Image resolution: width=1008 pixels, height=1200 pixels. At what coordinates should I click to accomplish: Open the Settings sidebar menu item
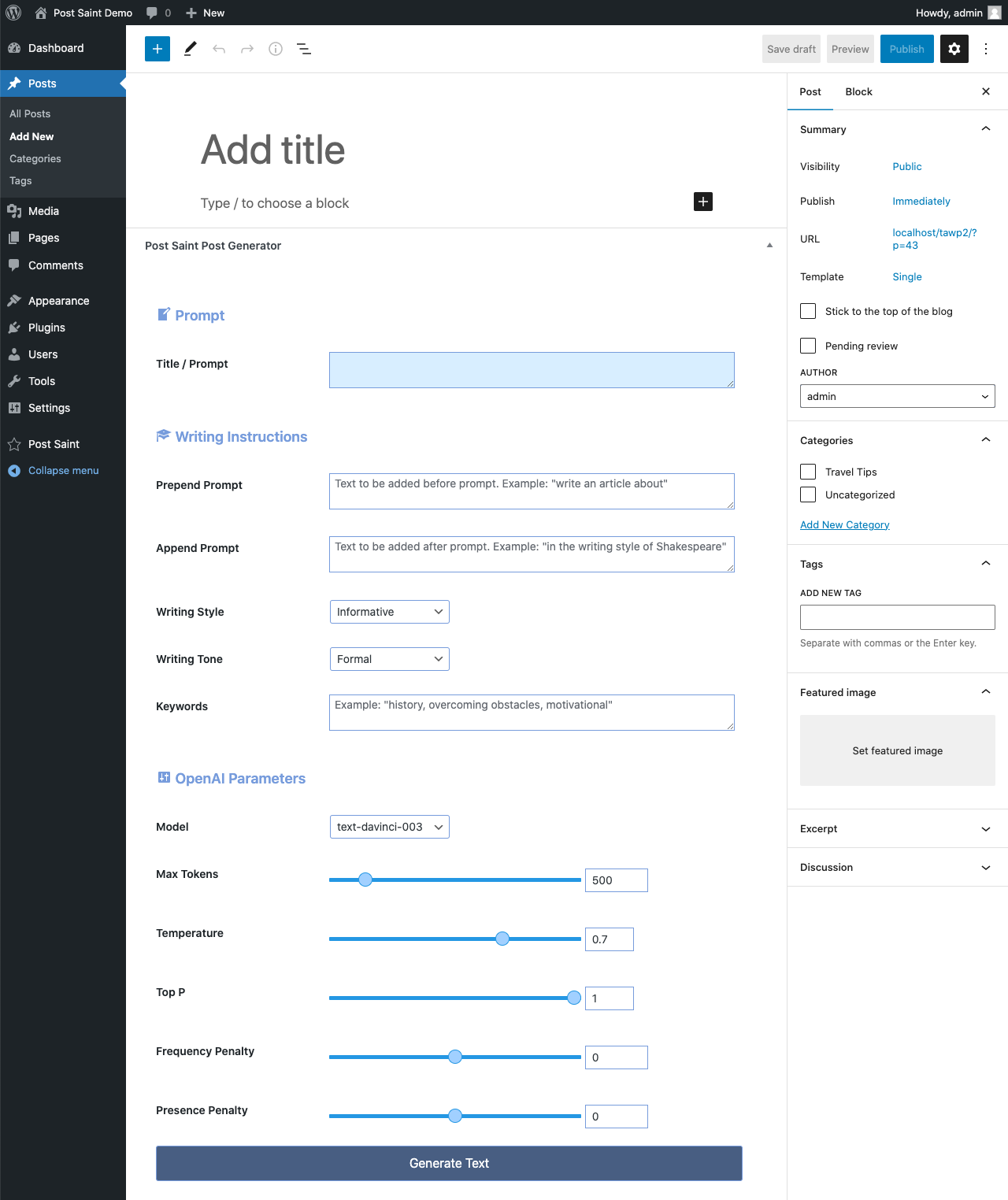pos(63,408)
